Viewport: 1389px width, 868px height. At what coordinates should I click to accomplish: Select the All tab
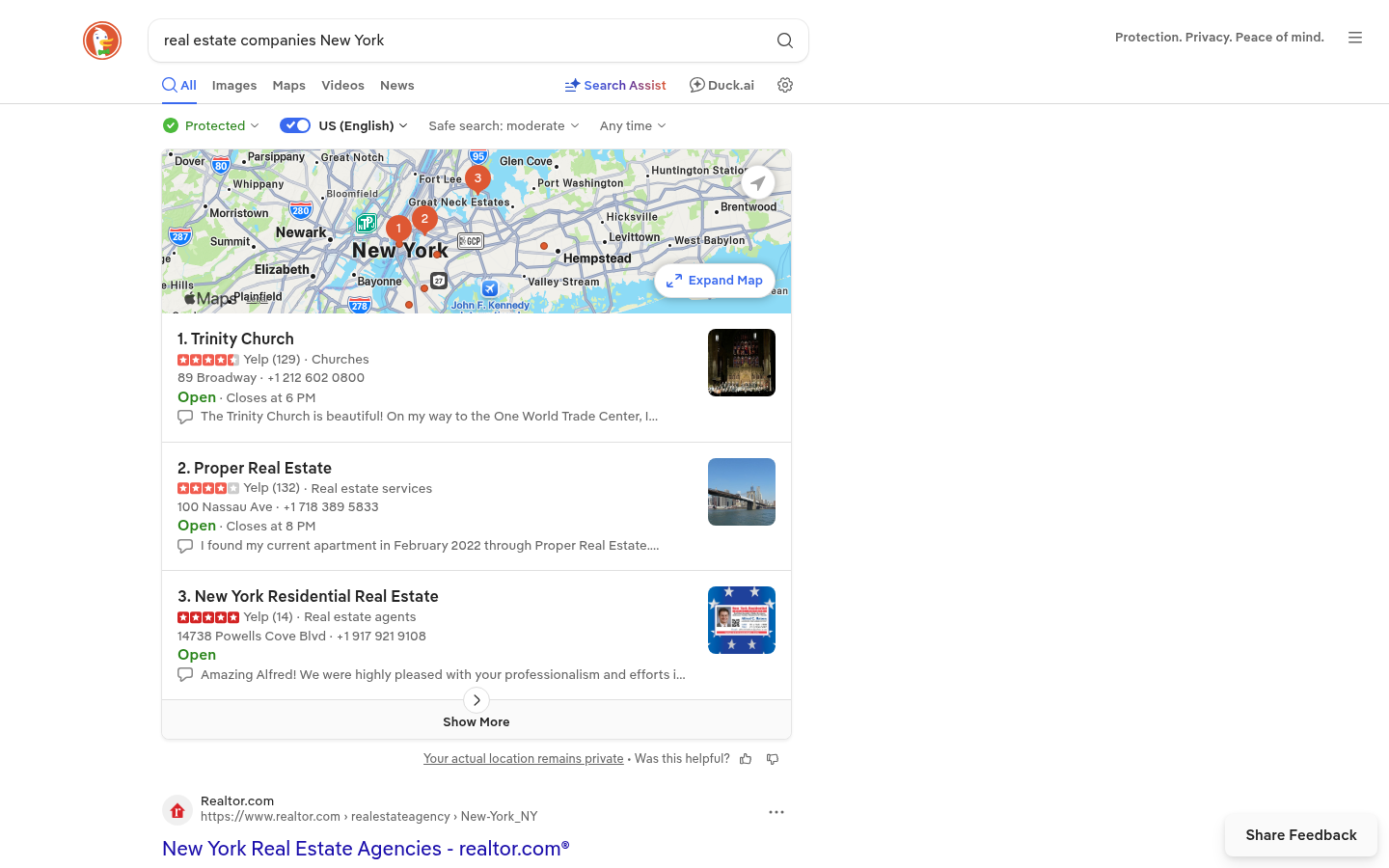[179, 85]
